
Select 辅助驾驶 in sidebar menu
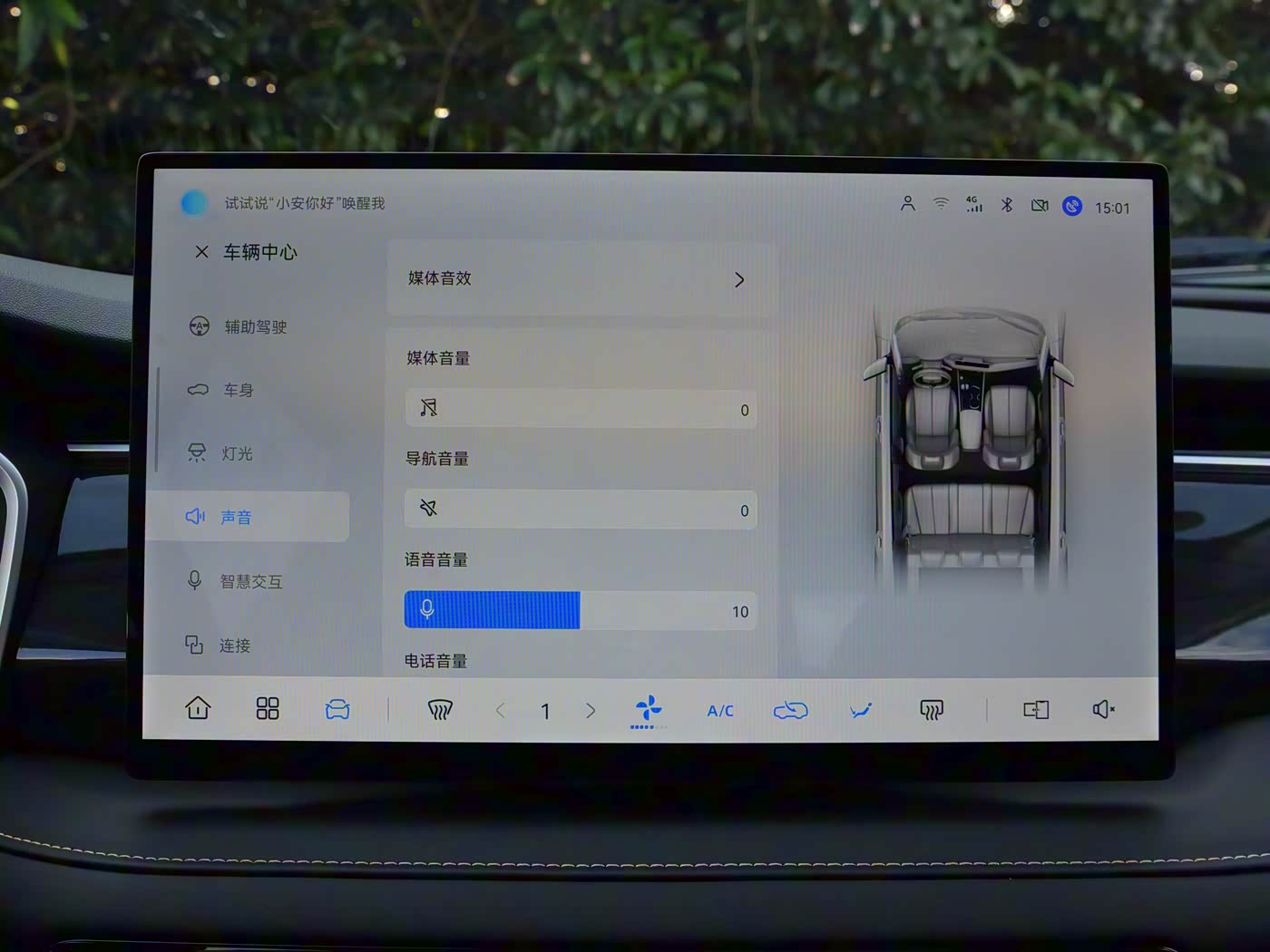pos(254,326)
